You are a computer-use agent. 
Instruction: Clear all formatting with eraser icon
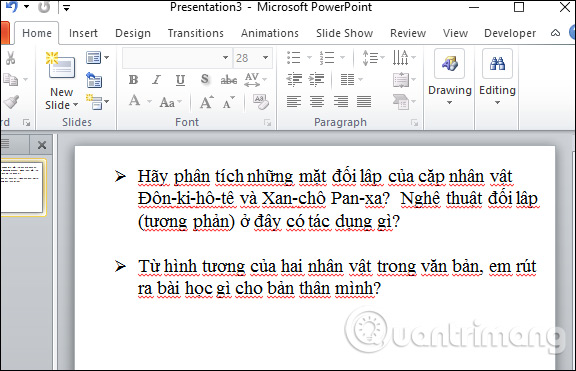(x=261, y=102)
